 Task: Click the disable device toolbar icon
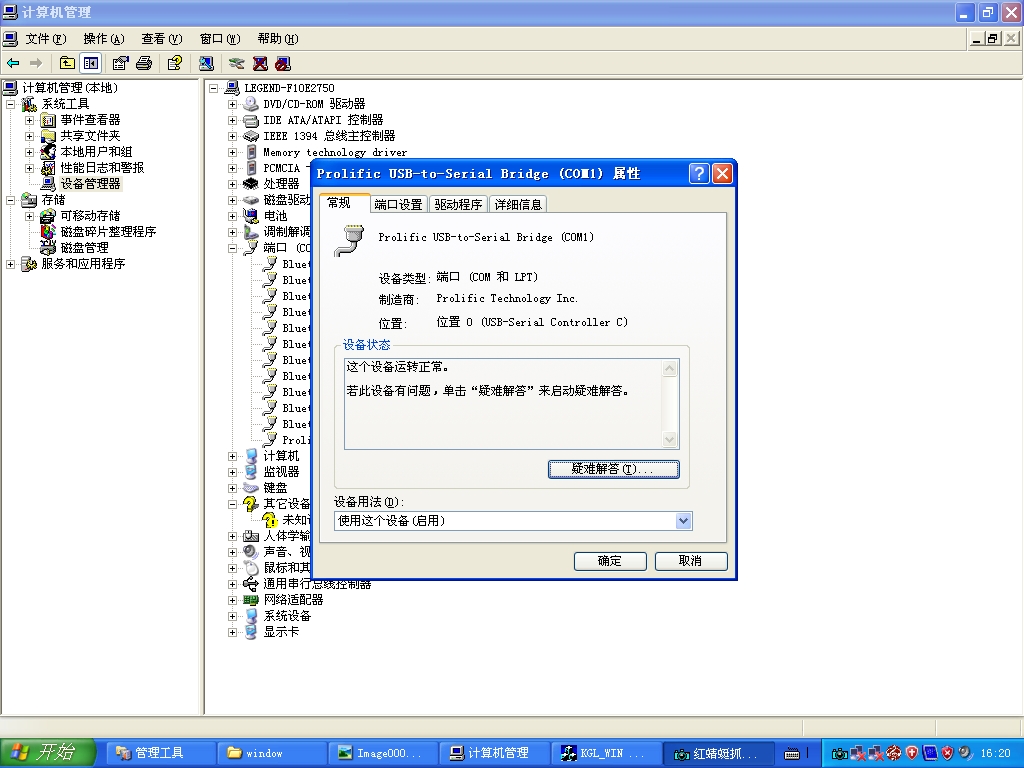click(283, 63)
